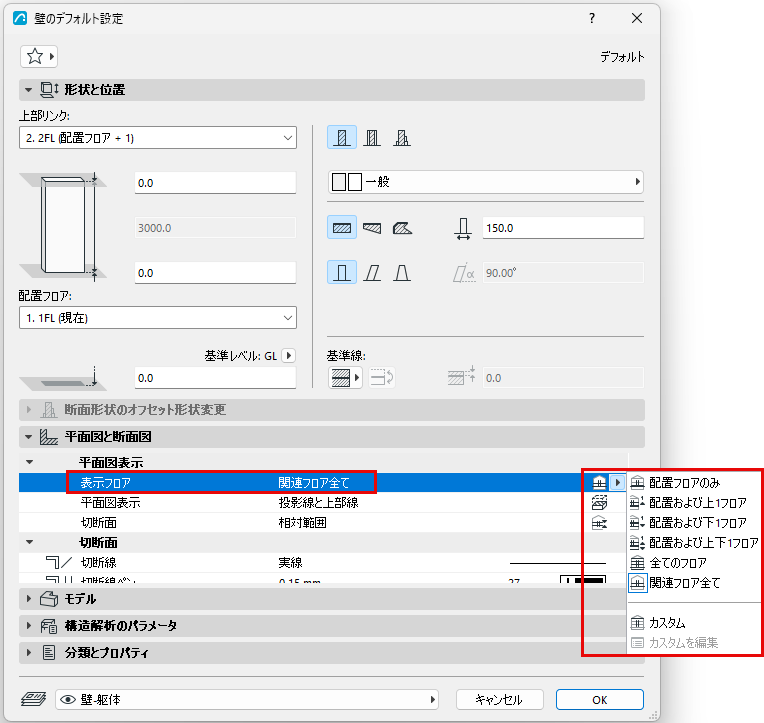Choose the straight wall geometry icon
The width and height of the screenshot is (764, 723).
[x=342, y=228]
